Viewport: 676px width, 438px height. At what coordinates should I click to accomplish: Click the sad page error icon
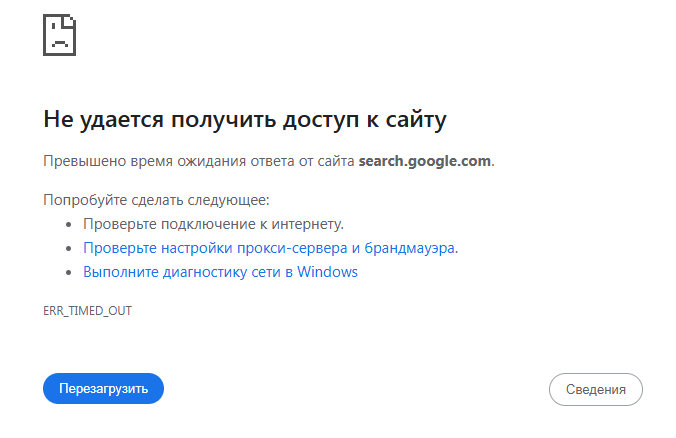pyautogui.click(x=59, y=34)
